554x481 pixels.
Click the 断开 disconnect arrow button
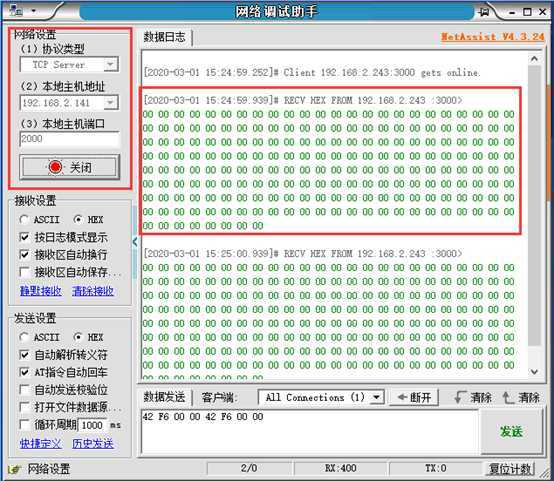pos(414,397)
